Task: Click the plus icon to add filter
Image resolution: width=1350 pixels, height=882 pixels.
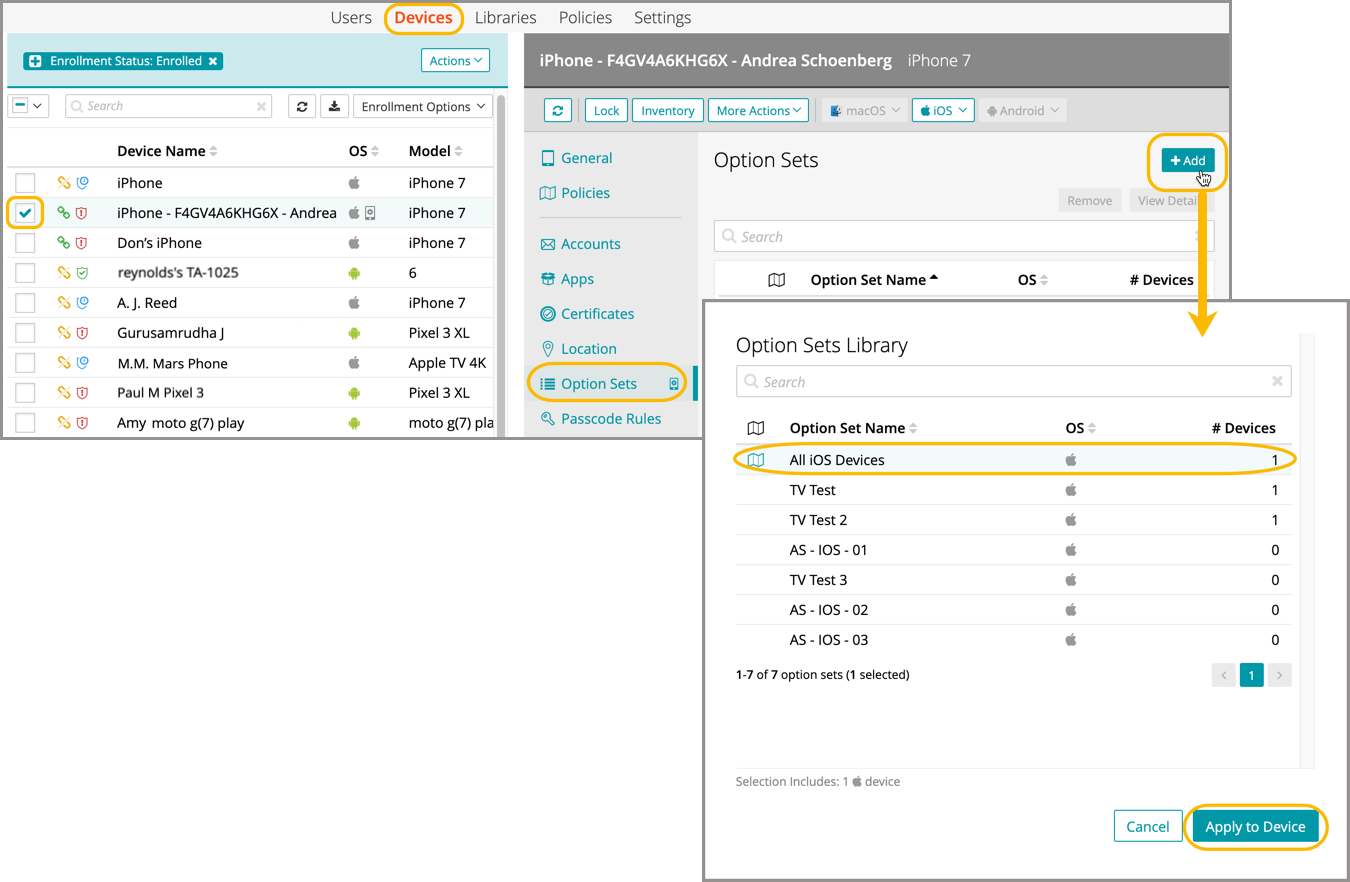Action: pyautogui.click(x=35, y=61)
